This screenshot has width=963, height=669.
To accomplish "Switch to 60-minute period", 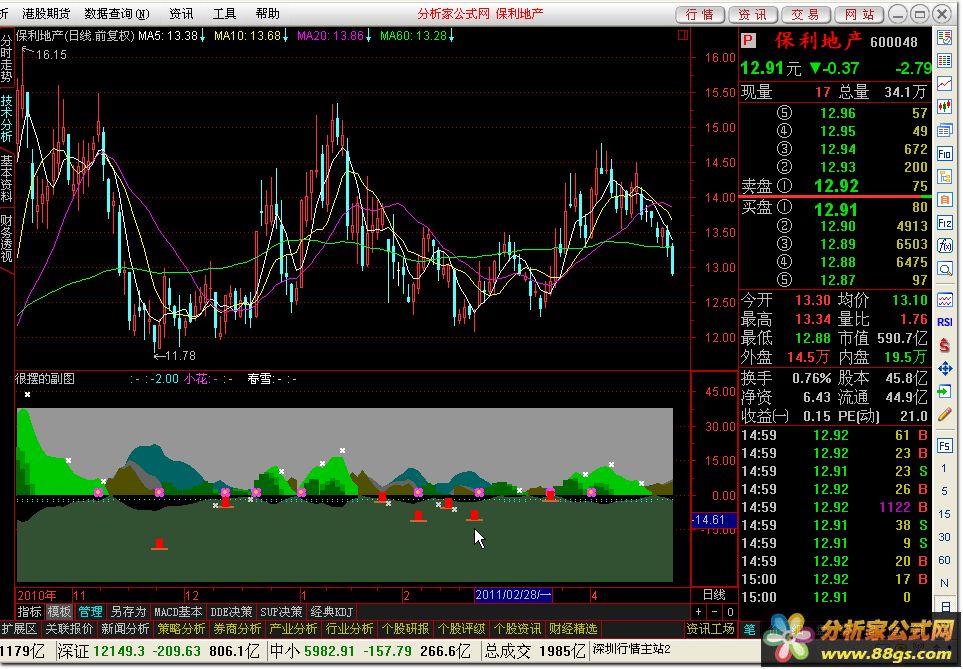I will click(945, 560).
